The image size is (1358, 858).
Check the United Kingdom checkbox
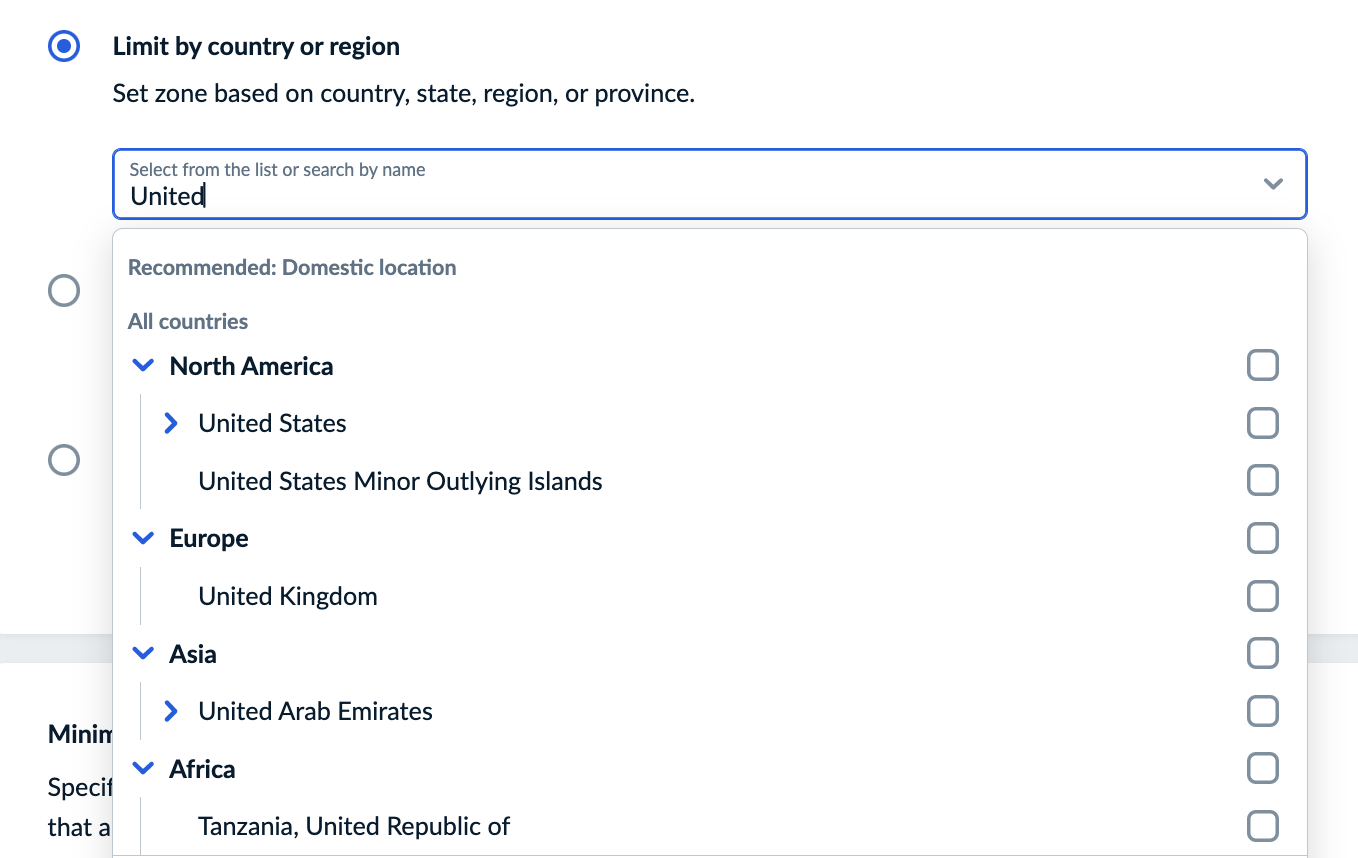click(1262, 595)
